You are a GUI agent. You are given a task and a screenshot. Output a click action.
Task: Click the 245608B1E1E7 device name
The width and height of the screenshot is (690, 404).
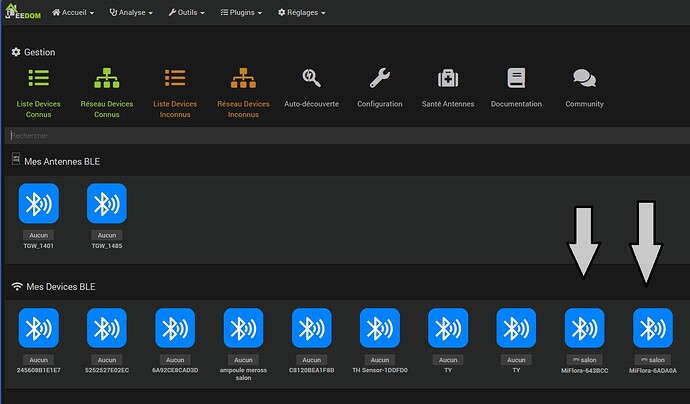click(39, 370)
